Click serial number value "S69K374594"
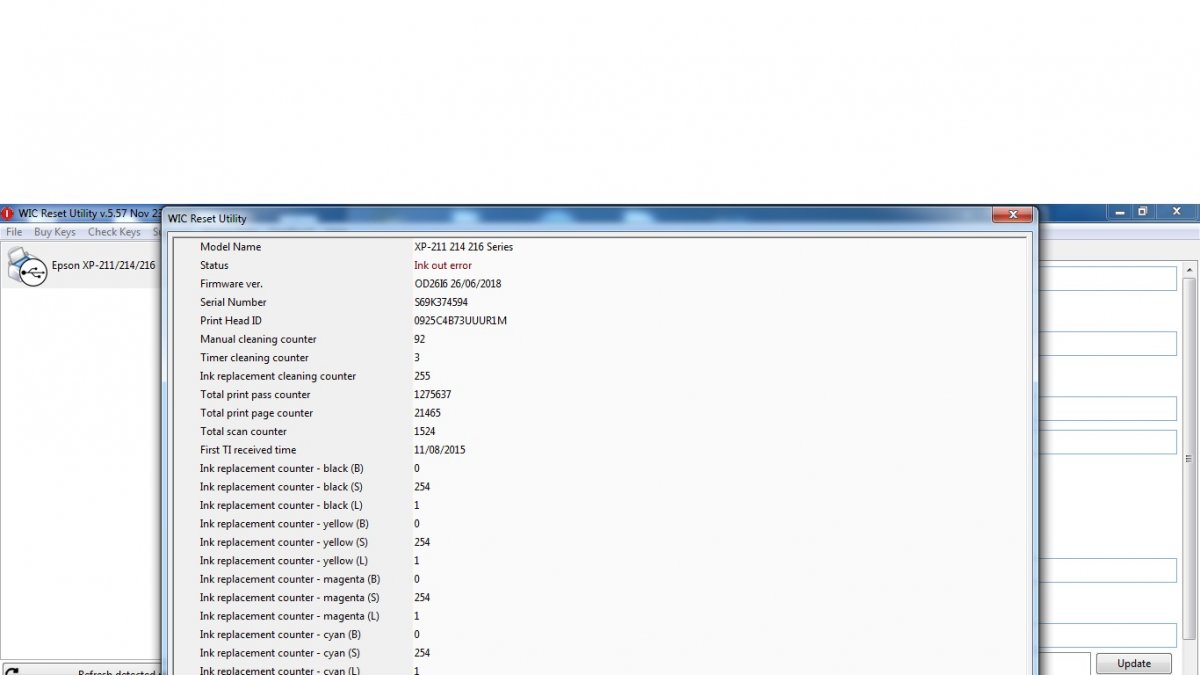The height and width of the screenshot is (675, 1200). [441, 302]
